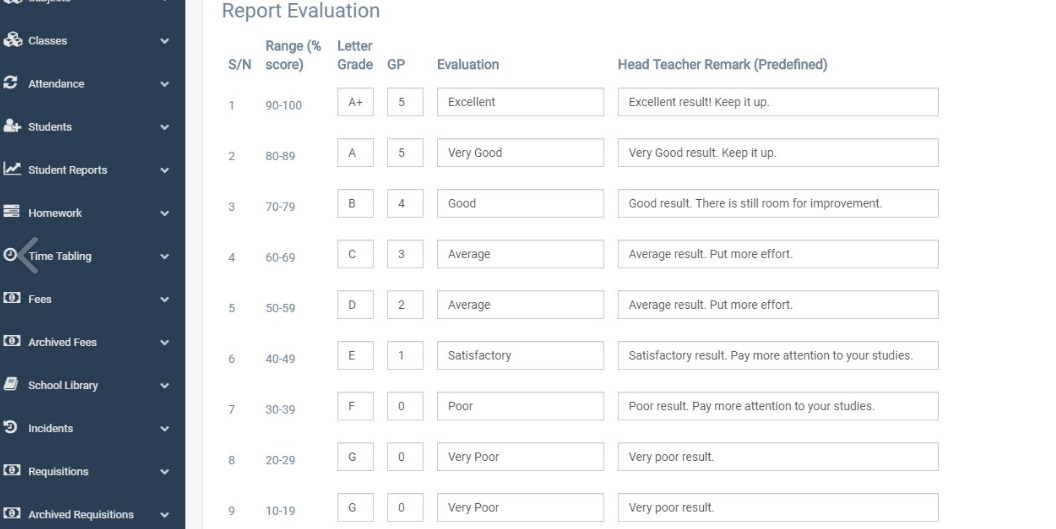The width and height of the screenshot is (1056, 529).
Task: Open the Time Tabling menu
Action: pyautogui.click(x=60, y=256)
